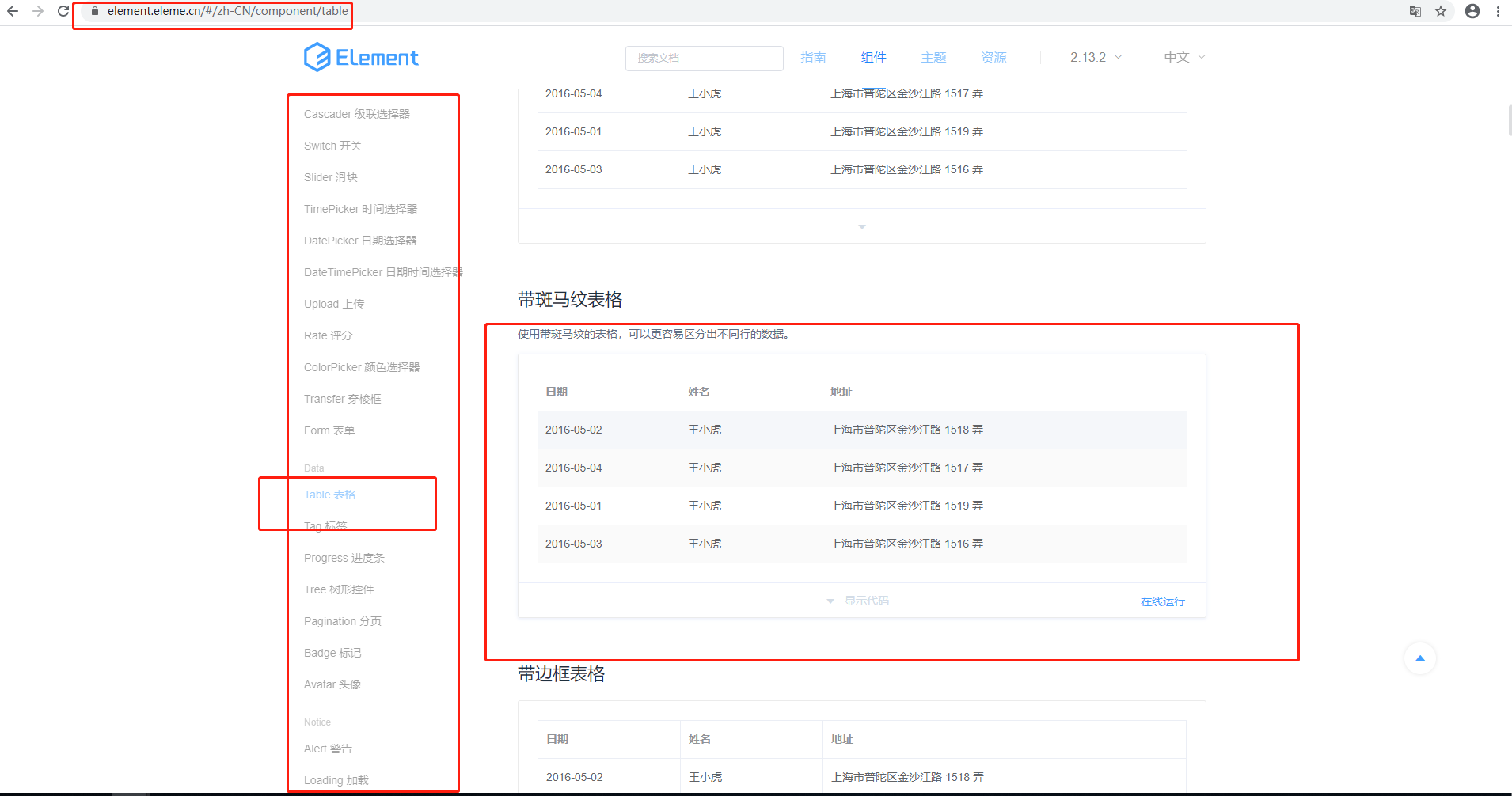This screenshot has width=1512, height=796.
Task: Open the 2.13.2 version dropdown
Action: point(1096,57)
